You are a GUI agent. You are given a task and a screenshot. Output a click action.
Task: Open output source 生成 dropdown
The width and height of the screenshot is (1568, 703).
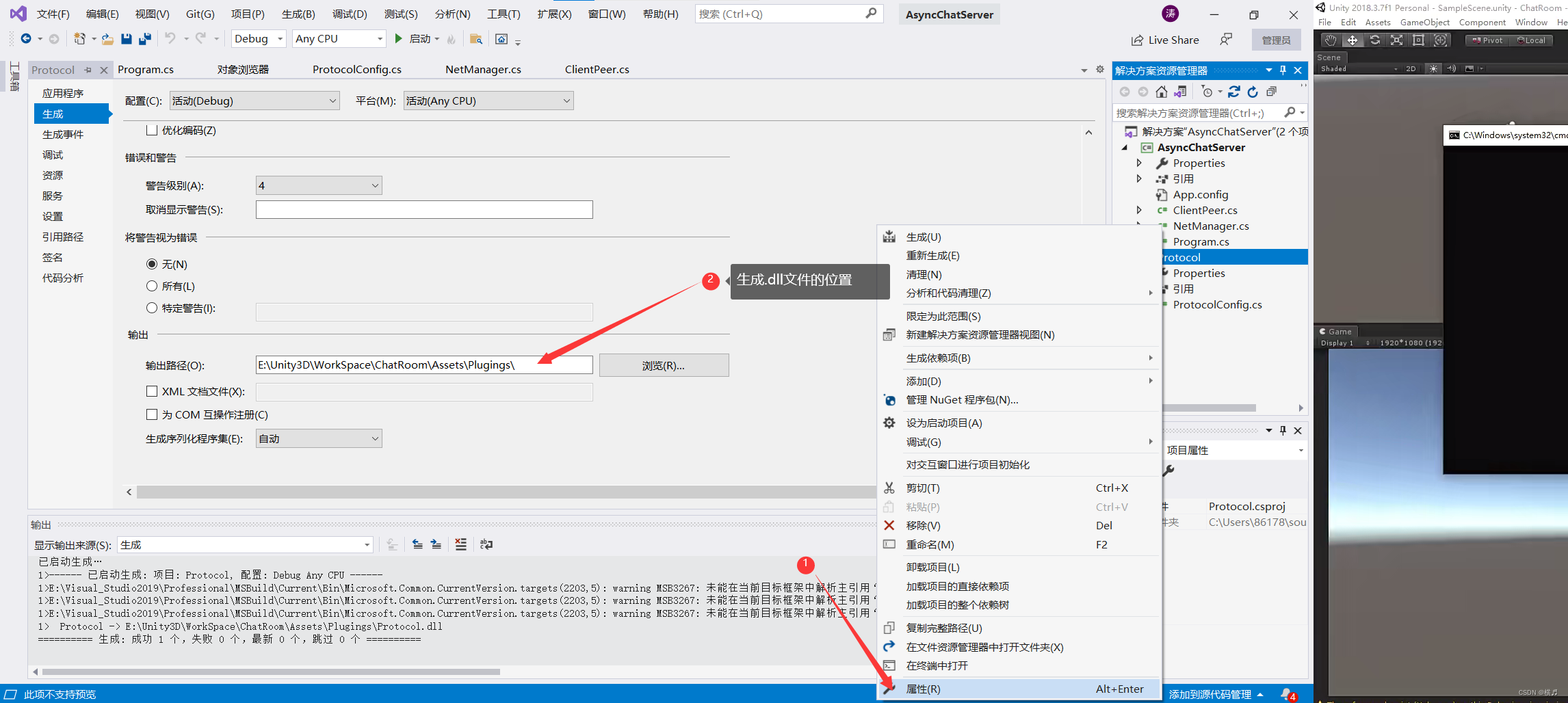[x=245, y=544]
